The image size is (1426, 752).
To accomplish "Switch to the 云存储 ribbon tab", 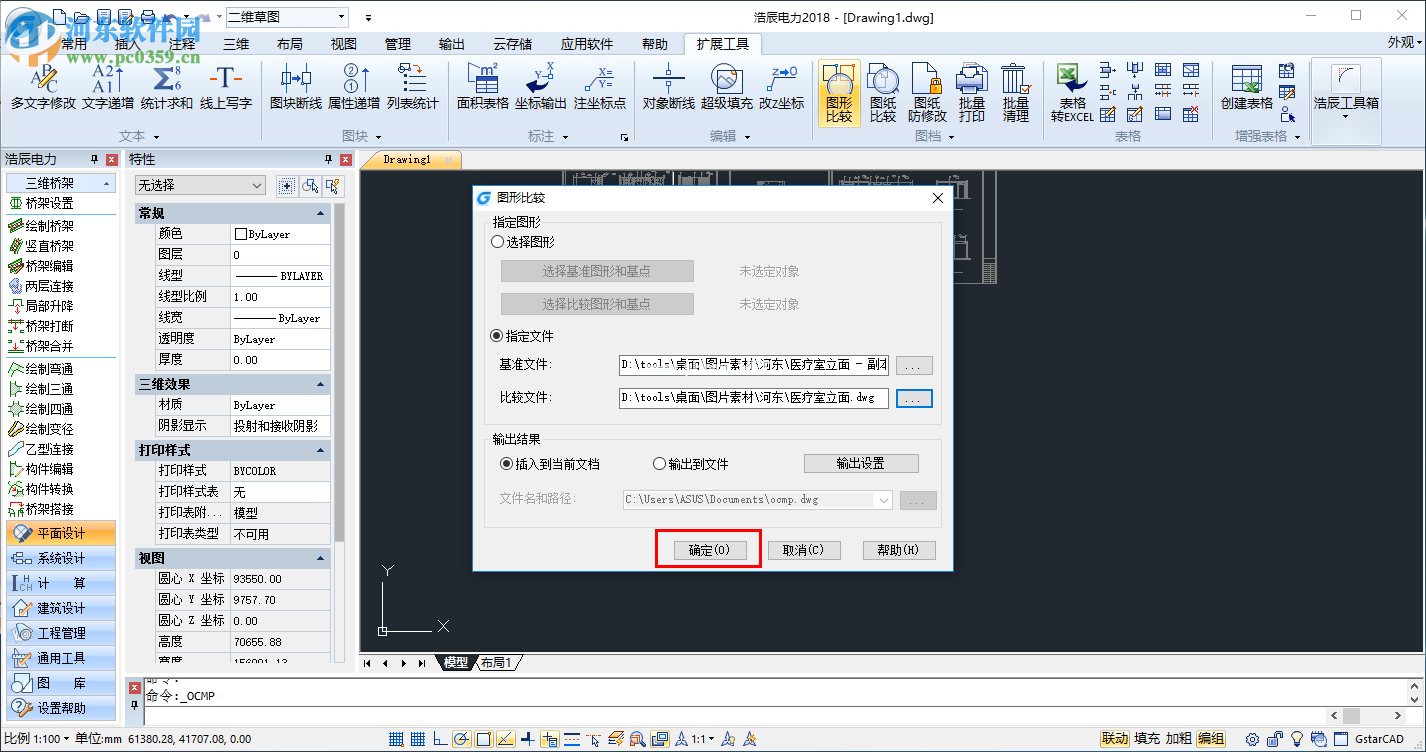I will point(513,44).
